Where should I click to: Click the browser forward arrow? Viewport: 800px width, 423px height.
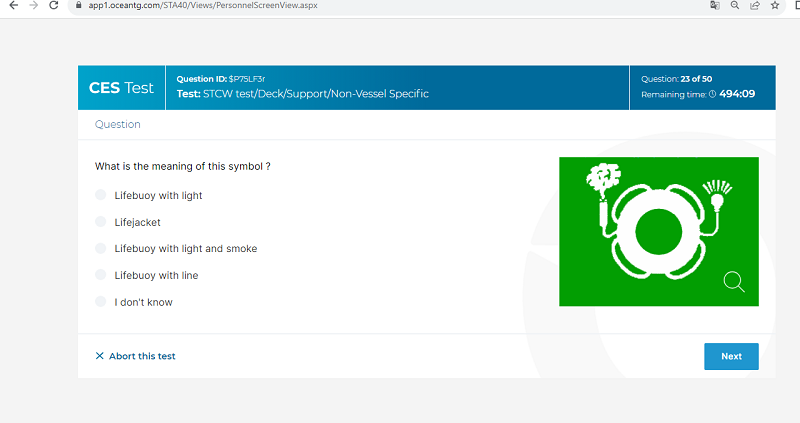(x=34, y=6)
